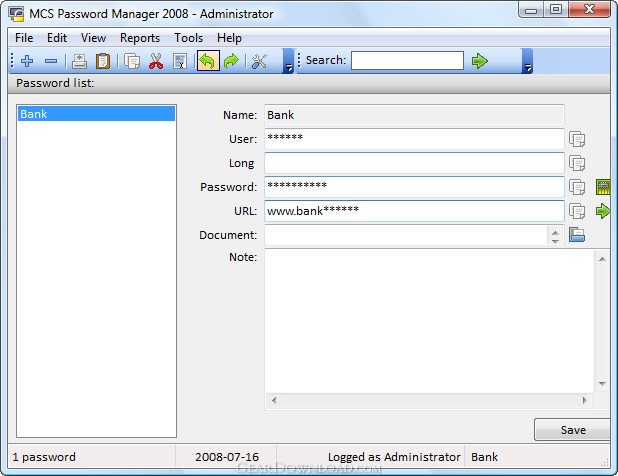The height and width of the screenshot is (476, 618).
Task: Maximize the Password Manager window
Action: [x=556, y=10]
